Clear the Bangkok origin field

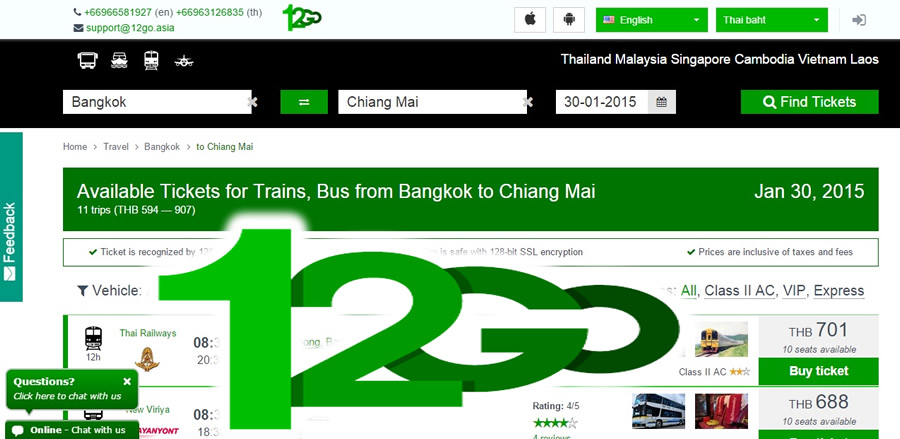(x=252, y=102)
